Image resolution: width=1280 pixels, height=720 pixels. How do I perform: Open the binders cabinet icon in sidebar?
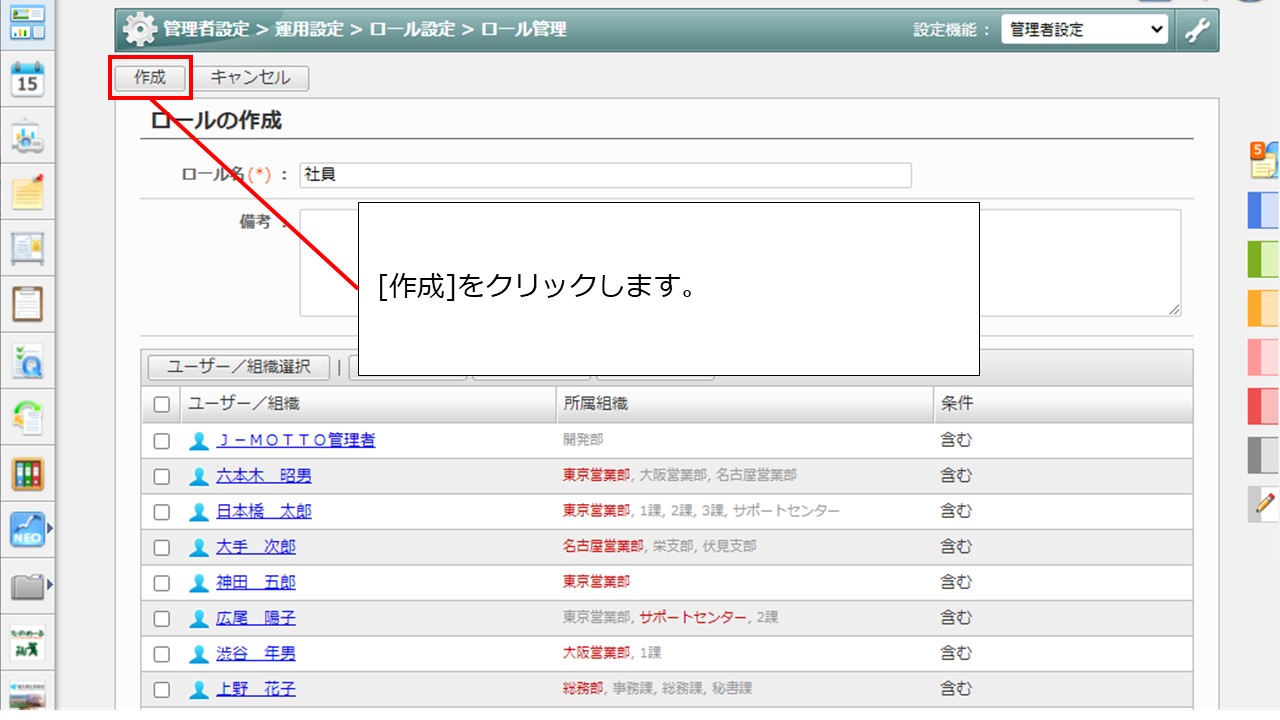(x=27, y=474)
